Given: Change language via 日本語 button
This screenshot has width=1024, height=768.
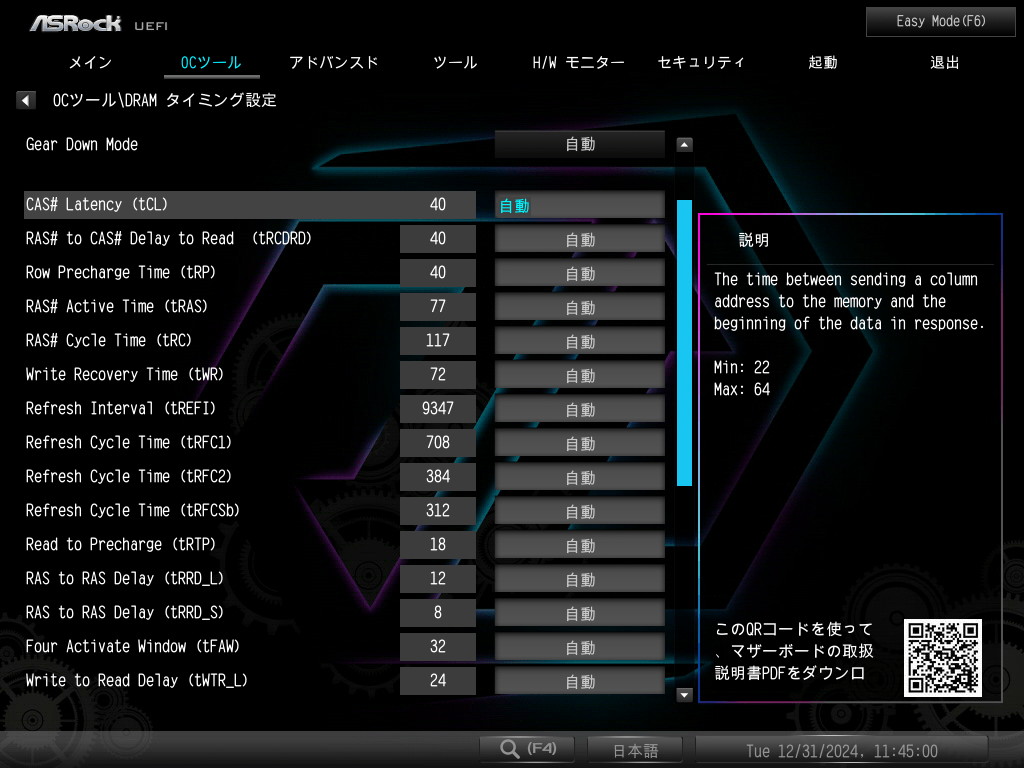Looking at the screenshot, I should click(x=635, y=750).
